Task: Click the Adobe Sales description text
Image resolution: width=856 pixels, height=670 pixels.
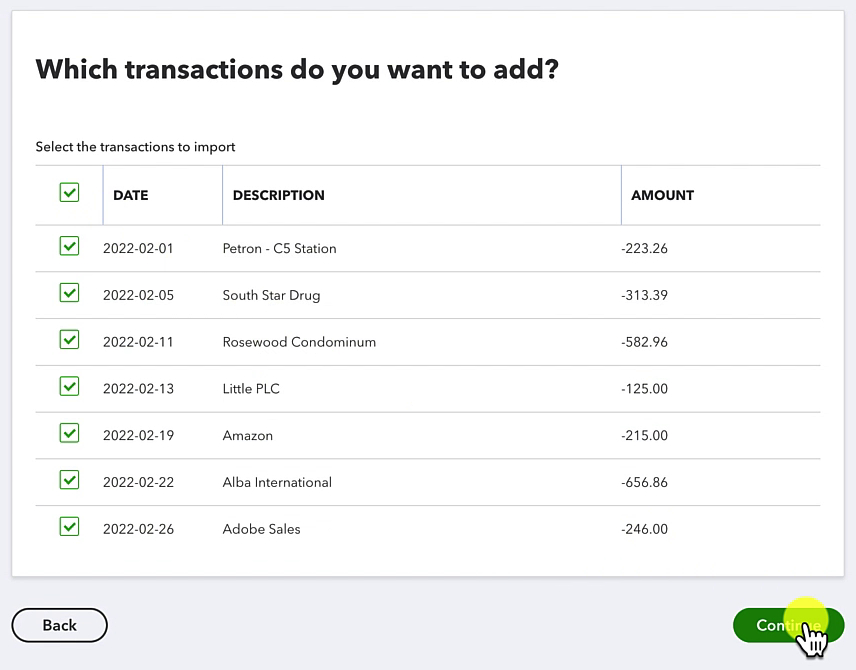Action: point(261,529)
